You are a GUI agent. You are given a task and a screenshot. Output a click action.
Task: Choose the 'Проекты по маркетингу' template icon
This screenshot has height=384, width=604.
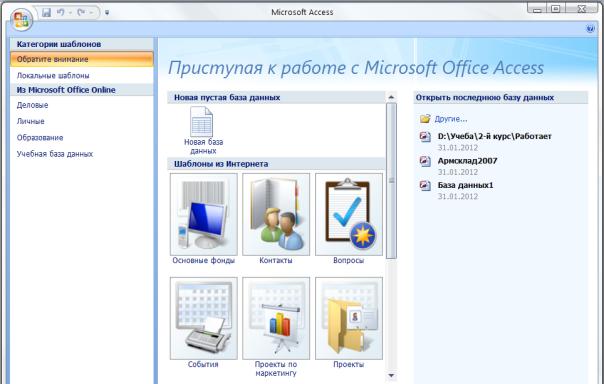click(276, 318)
